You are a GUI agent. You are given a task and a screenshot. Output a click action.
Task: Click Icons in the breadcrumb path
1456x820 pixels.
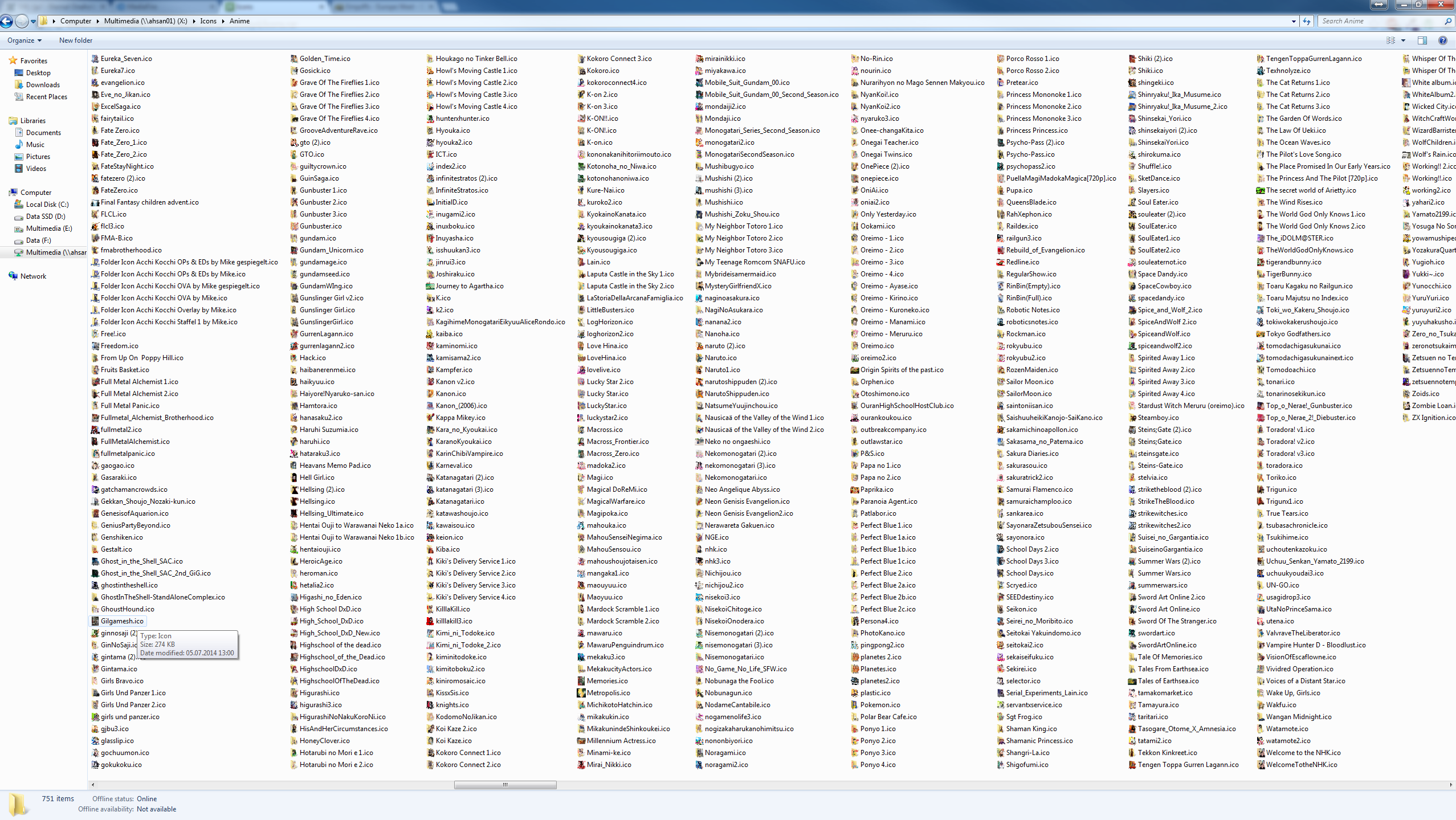[208, 21]
